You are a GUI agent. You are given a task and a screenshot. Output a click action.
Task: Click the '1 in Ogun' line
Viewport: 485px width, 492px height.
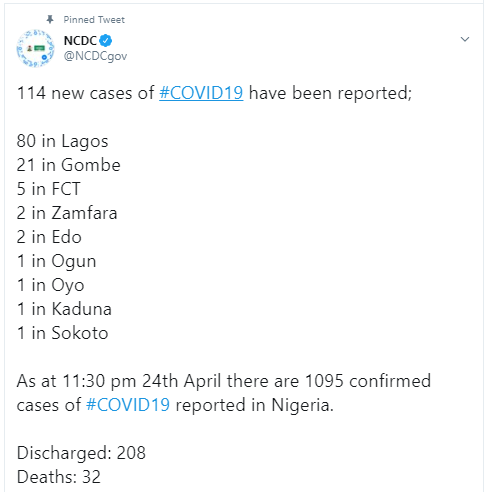pos(57,261)
